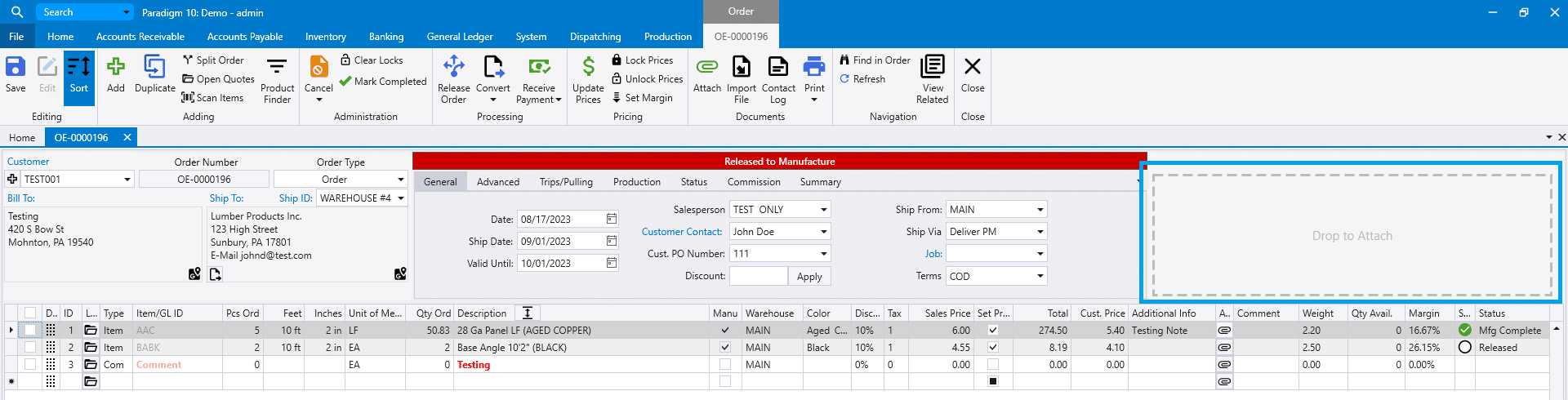Open Quotes folder icon in ribbon
This screenshot has height=400, width=1568.
(x=188, y=79)
